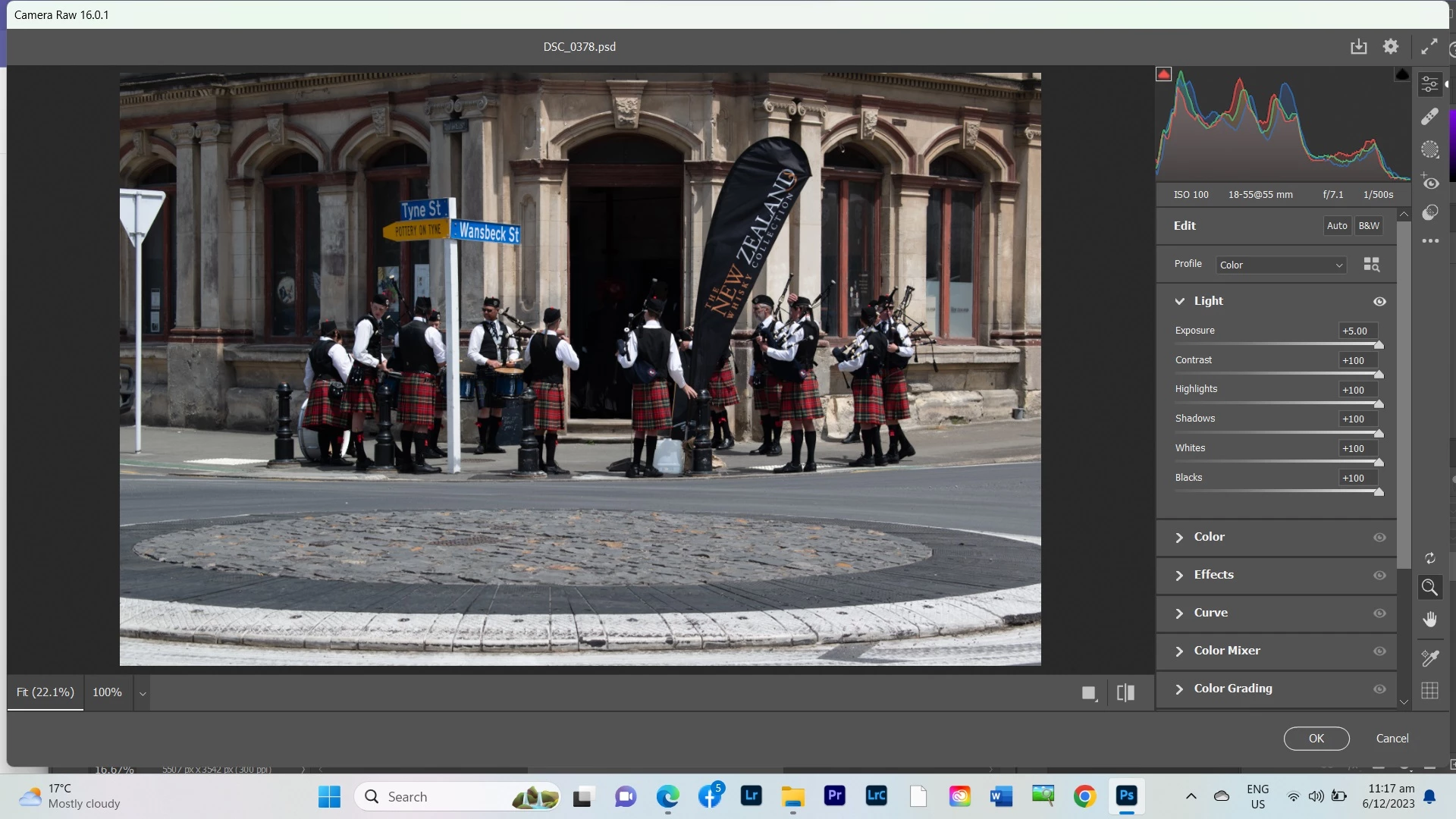Screen dimensions: 1456x819
Task: Select the Red Eye removal tool
Action: (1429, 182)
